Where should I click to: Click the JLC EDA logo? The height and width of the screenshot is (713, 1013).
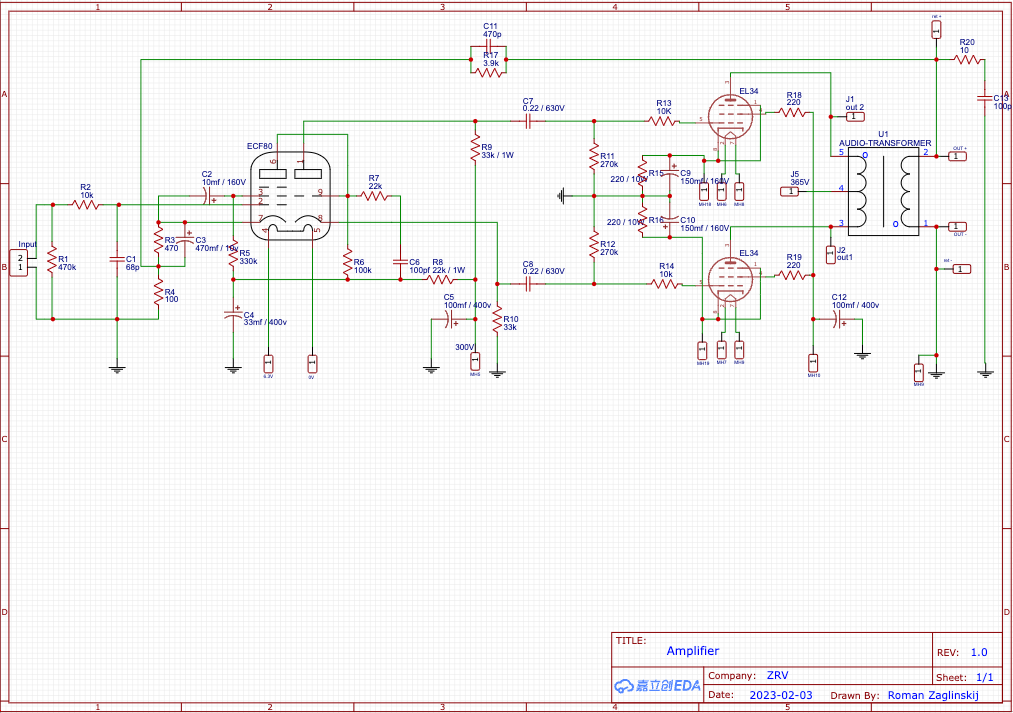point(657,686)
